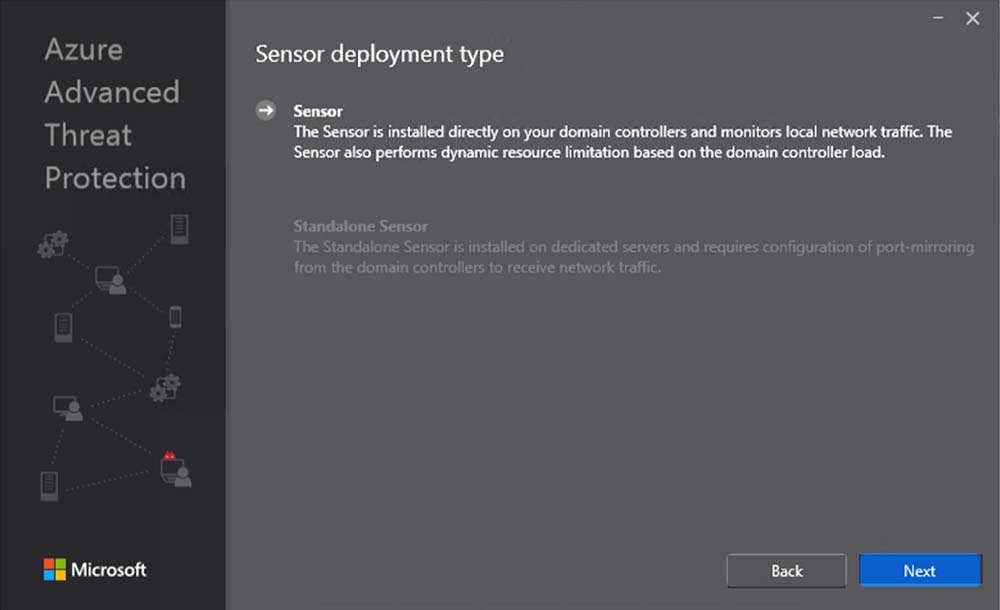1000x610 pixels.
Task: Click the Microsoft wordmark text
Action: pos(108,570)
